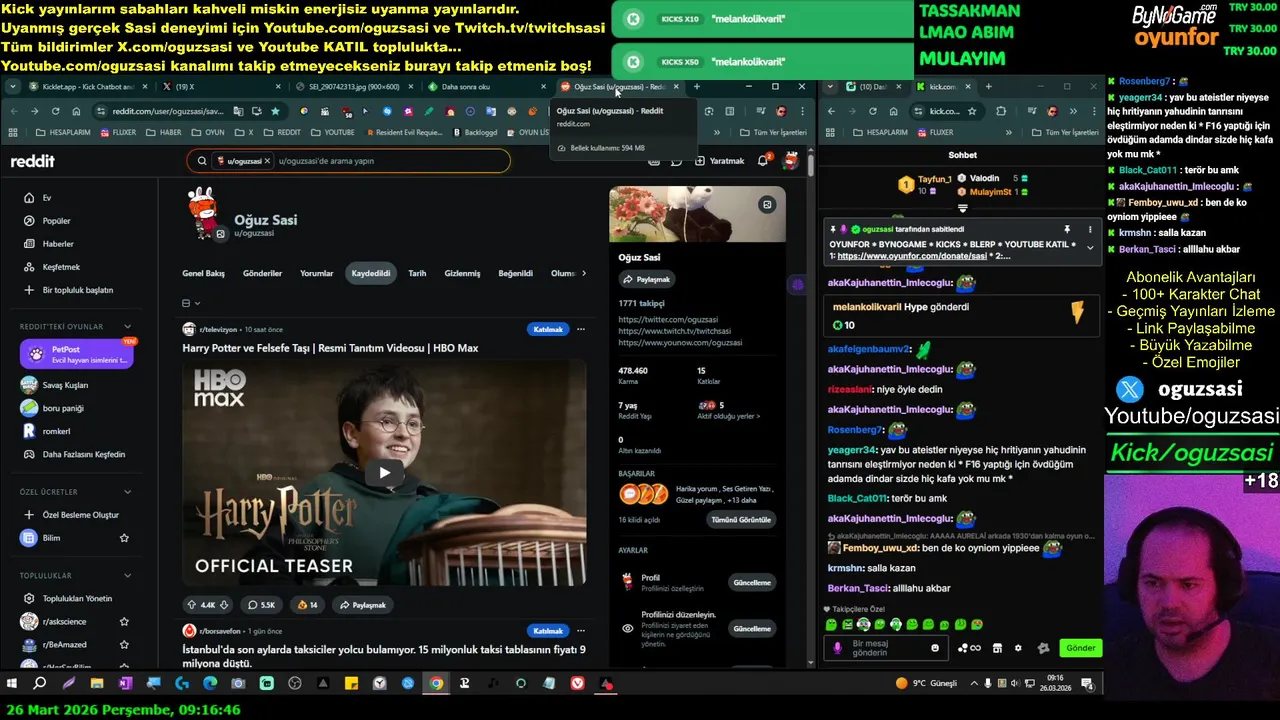The height and width of the screenshot is (720, 1280).
Task: Join r/televizyon with Katılmak
Action: pos(548,329)
